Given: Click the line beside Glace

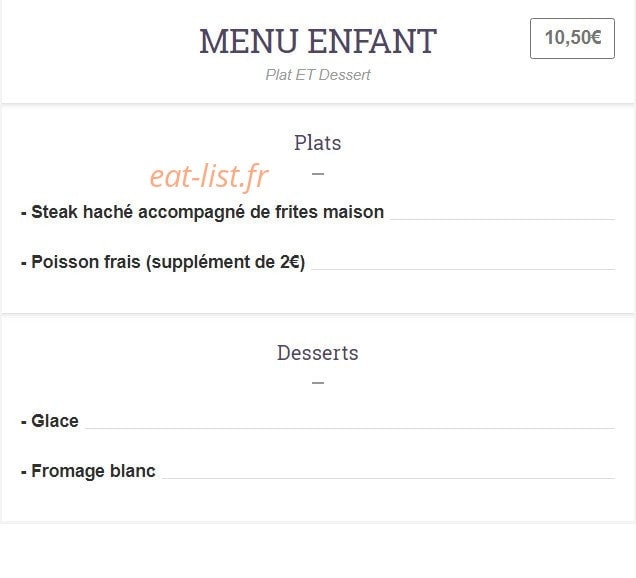Looking at the screenshot, I should (x=350, y=428).
